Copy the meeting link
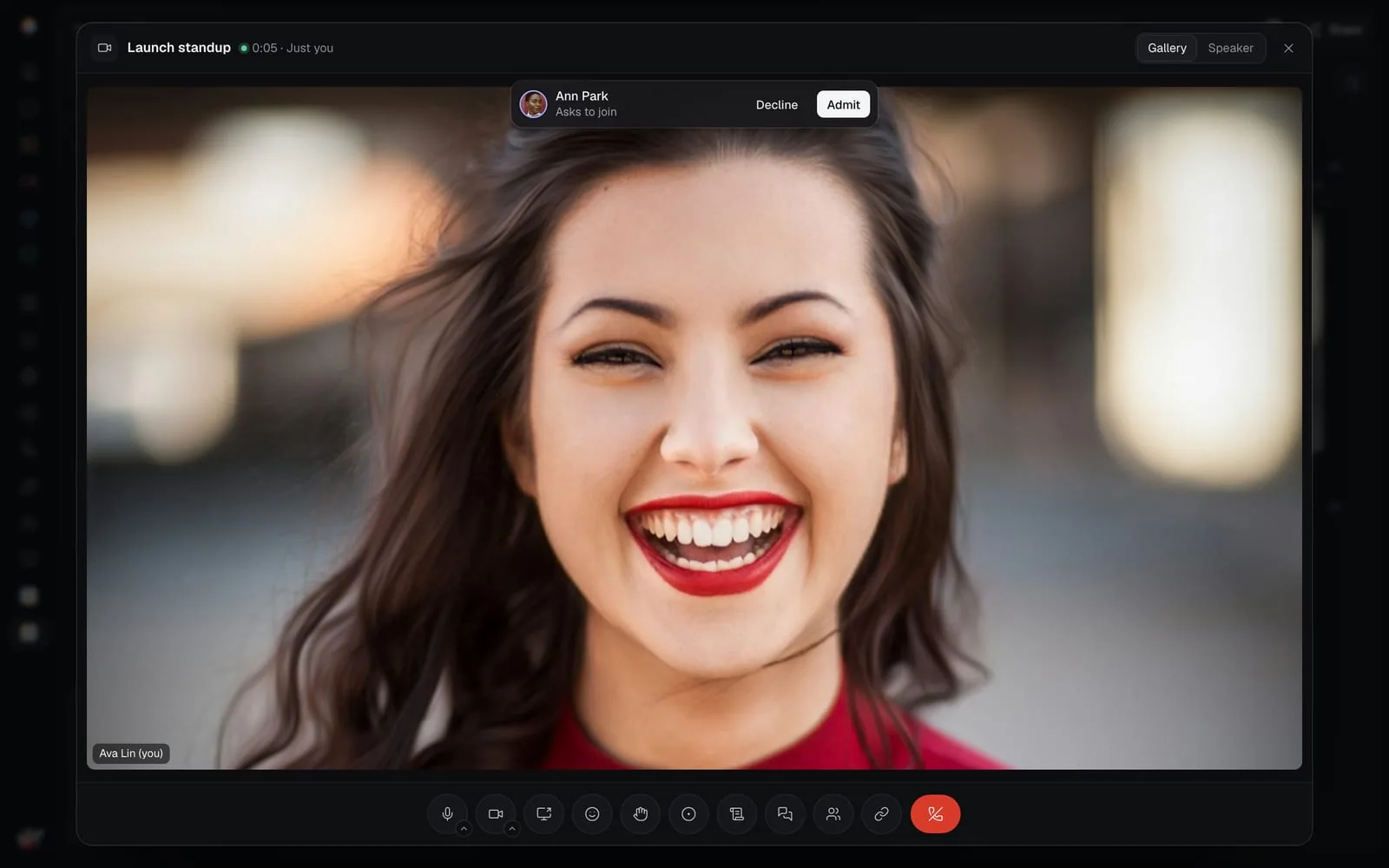 pos(881,814)
